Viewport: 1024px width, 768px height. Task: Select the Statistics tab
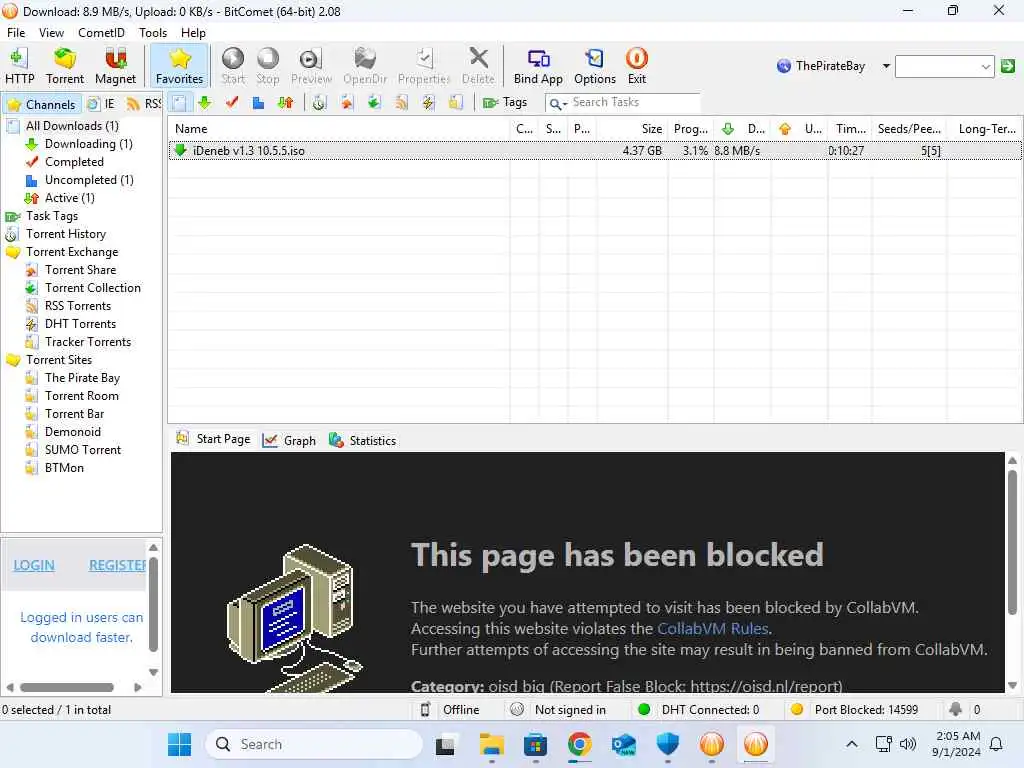coord(362,441)
